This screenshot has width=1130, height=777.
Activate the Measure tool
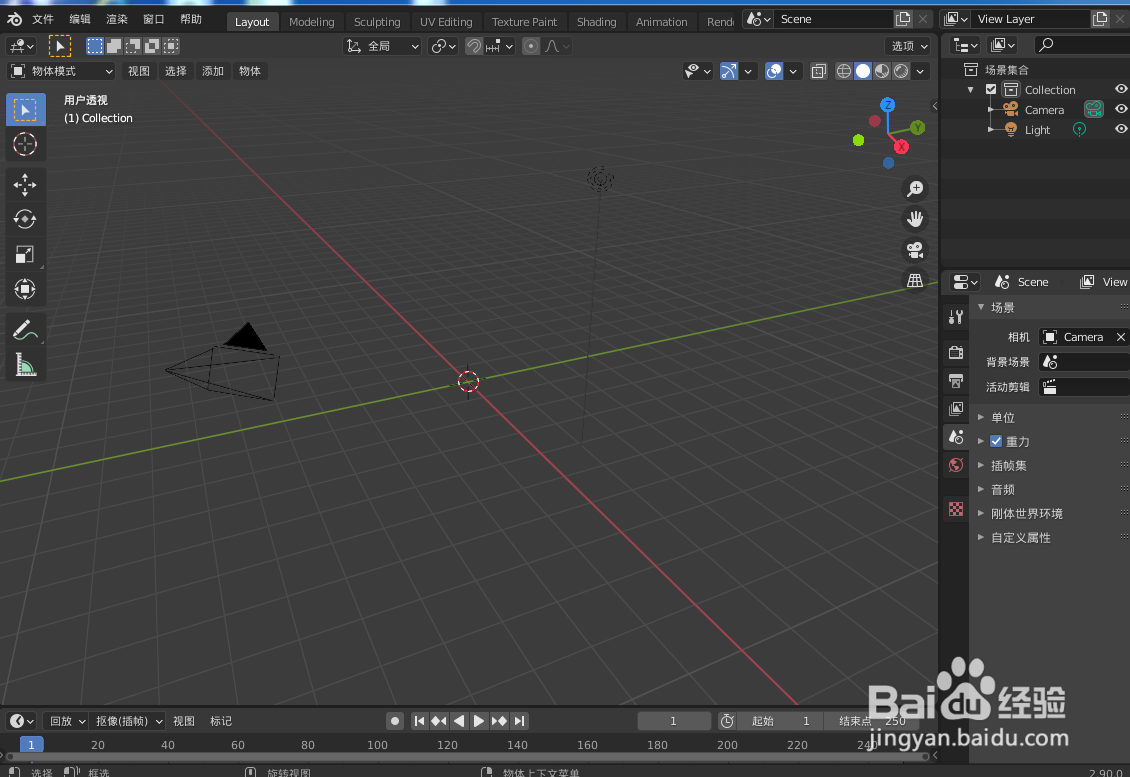[x=25, y=363]
